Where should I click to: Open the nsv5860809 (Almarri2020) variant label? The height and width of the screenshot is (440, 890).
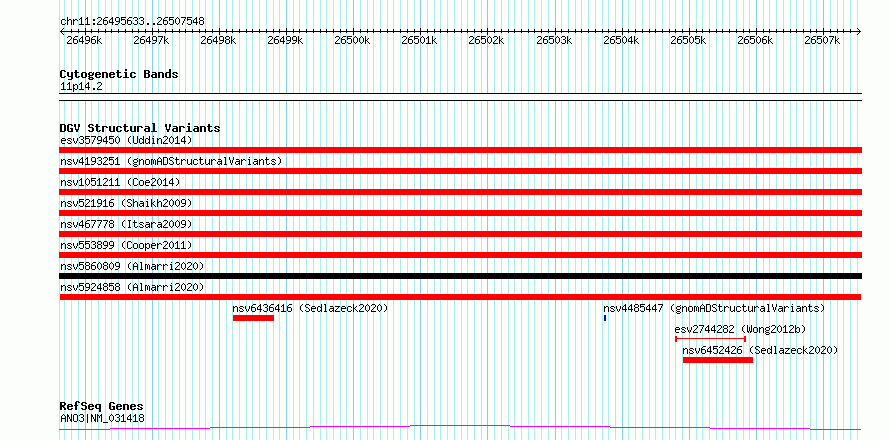coord(132,266)
